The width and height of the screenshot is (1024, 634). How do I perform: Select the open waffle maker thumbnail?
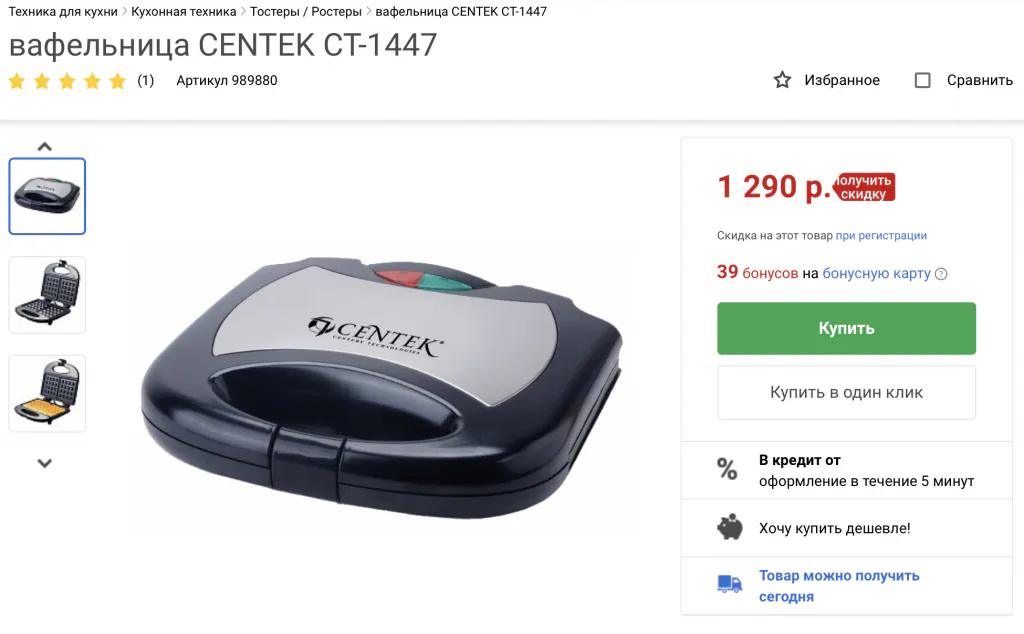coord(47,295)
